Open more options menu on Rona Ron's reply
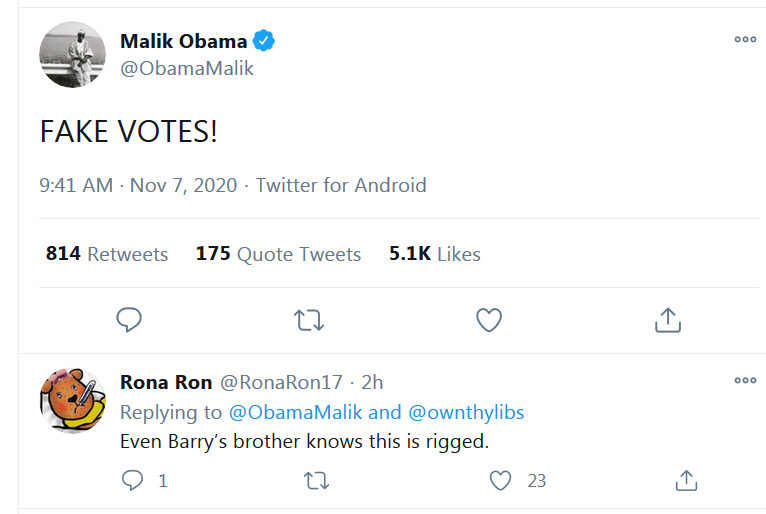The height and width of the screenshot is (514, 766). pyautogui.click(x=745, y=381)
